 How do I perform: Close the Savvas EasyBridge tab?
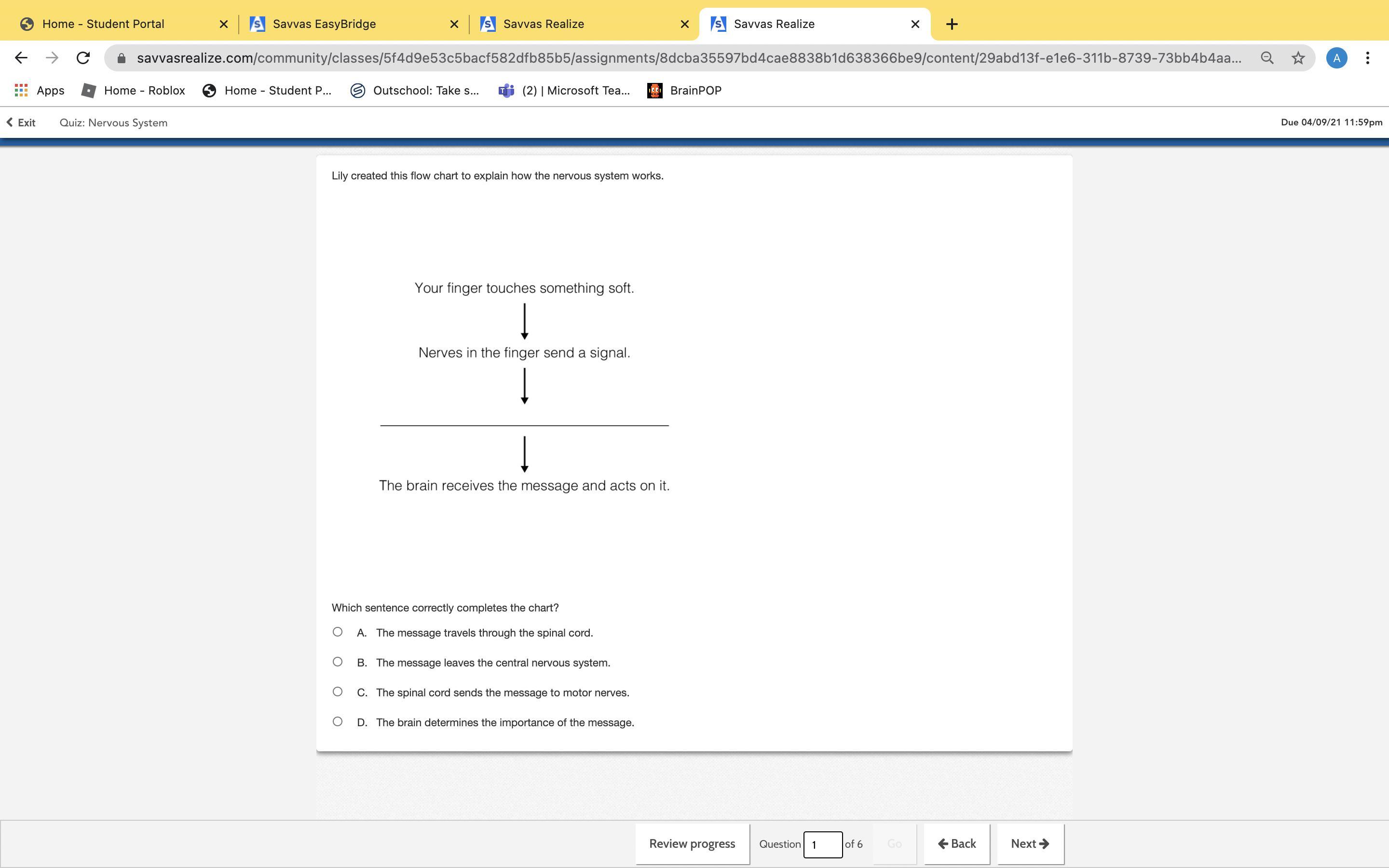point(454,24)
